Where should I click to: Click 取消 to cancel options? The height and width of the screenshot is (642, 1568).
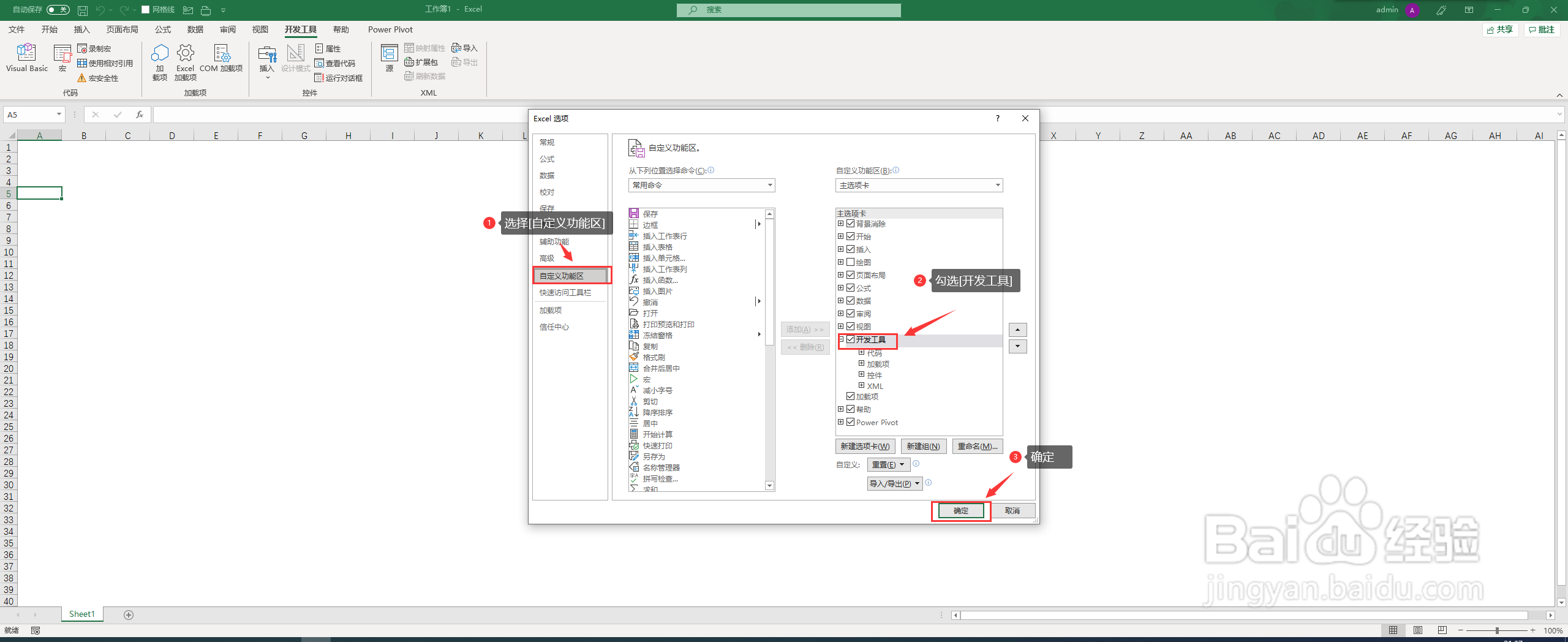click(x=1012, y=510)
